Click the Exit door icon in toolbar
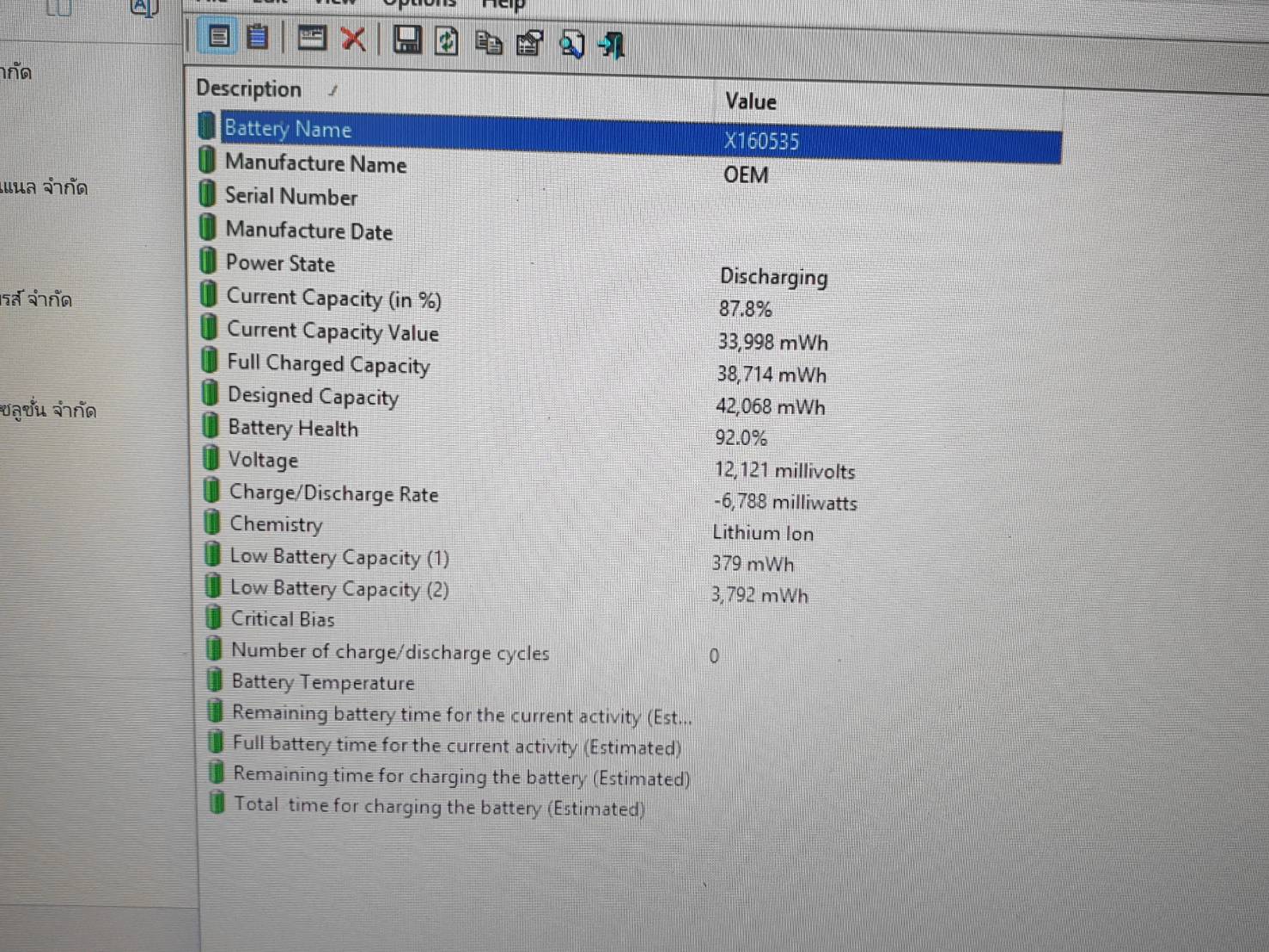This screenshot has width=1269, height=952. pyautogui.click(x=612, y=45)
